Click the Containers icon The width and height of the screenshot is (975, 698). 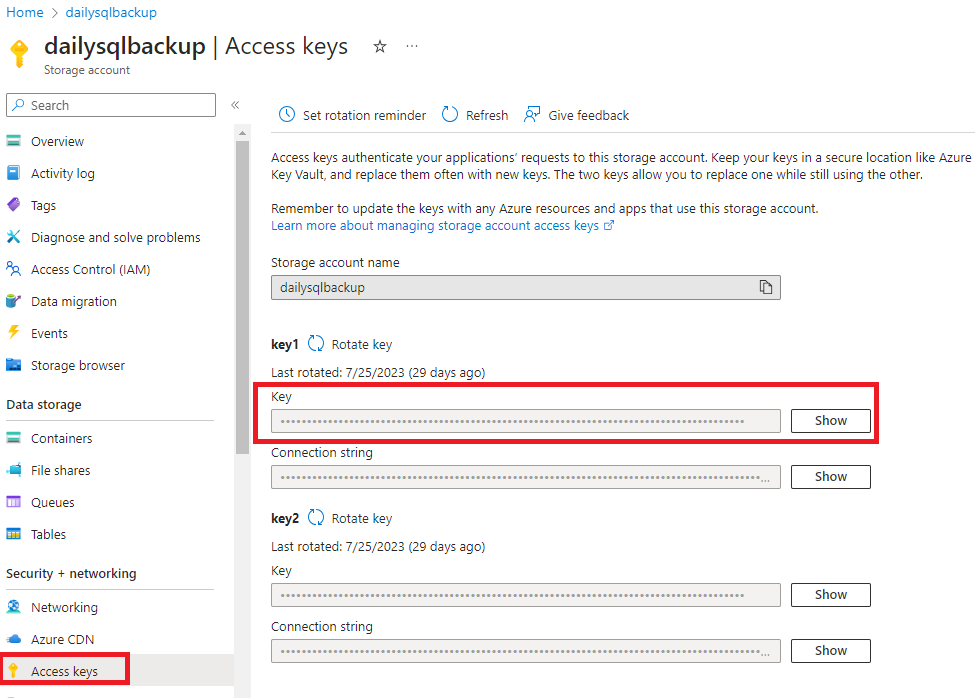[14, 438]
